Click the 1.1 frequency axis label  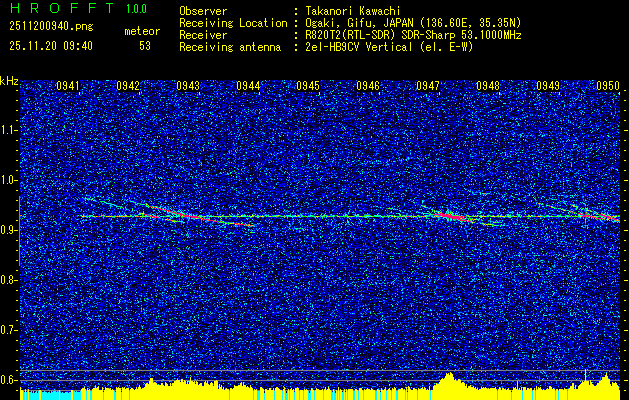pos(9,130)
